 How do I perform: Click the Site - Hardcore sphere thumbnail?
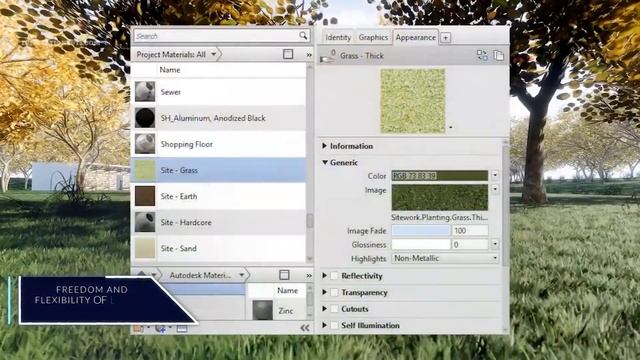pyautogui.click(x=145, y=222)
